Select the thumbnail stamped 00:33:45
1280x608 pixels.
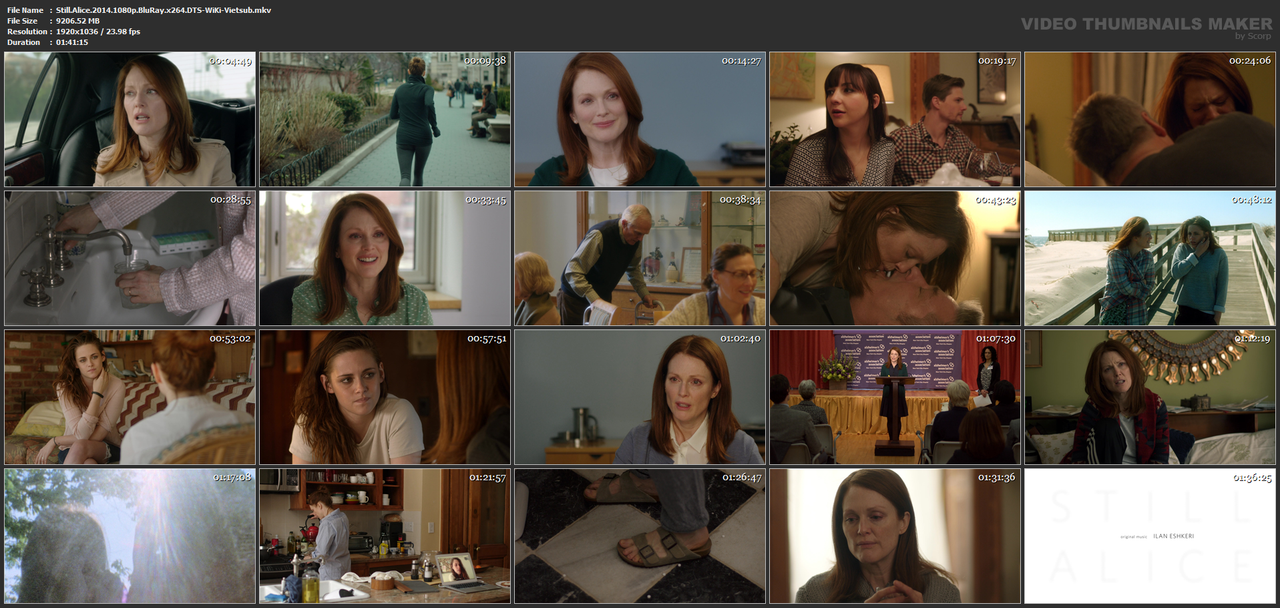pyautogui.click(x=385, y=258)
